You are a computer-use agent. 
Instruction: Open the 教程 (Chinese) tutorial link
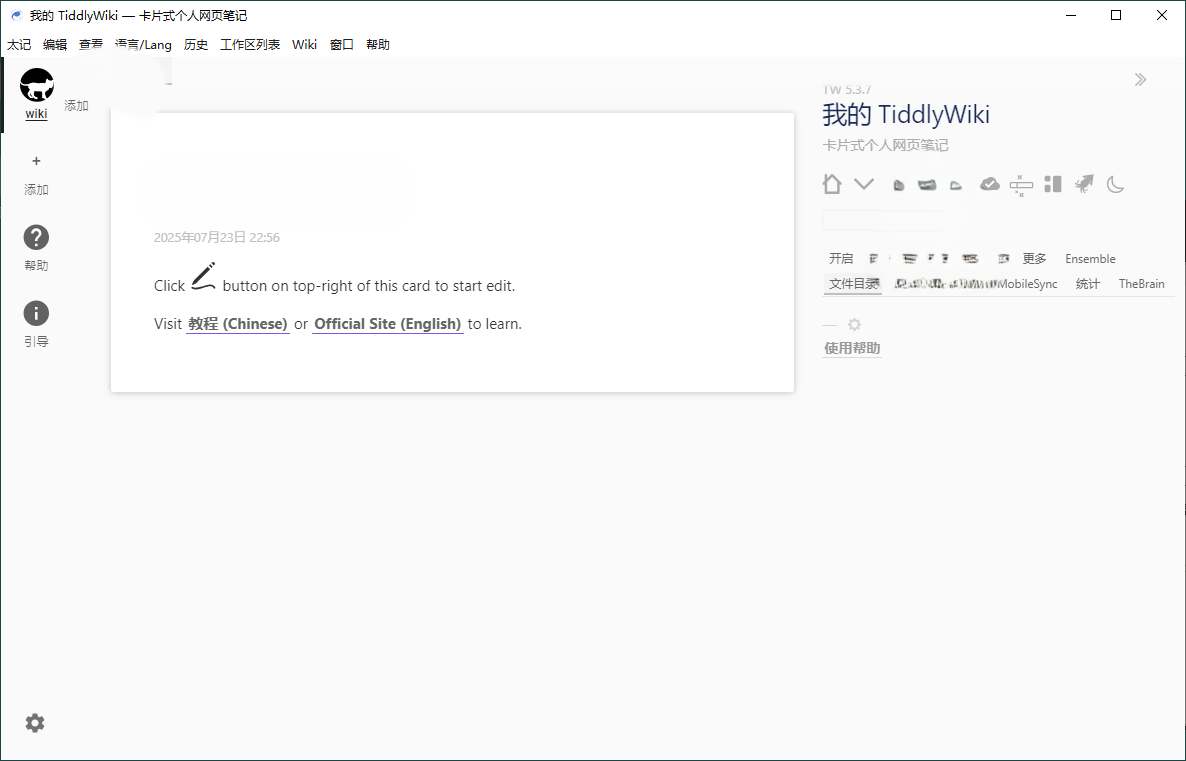pyautogui.click(x=238, y=324)
